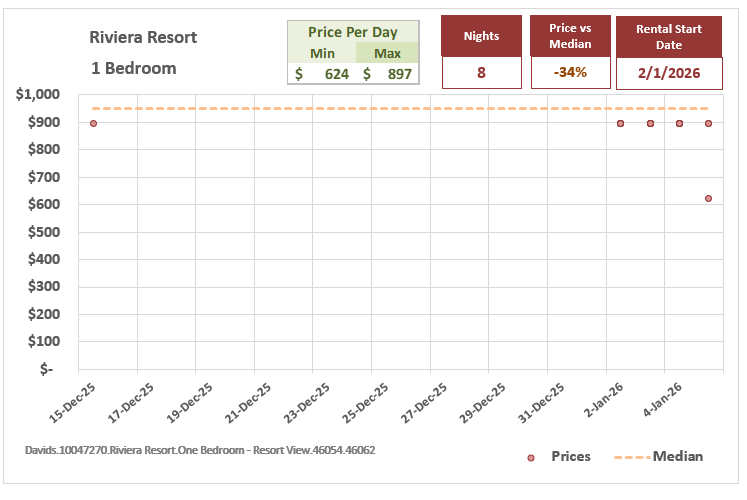Click the 15-Dec-25 price marker near $900
The height and width of the screenshot is (500, 747).
pos(93,123)
